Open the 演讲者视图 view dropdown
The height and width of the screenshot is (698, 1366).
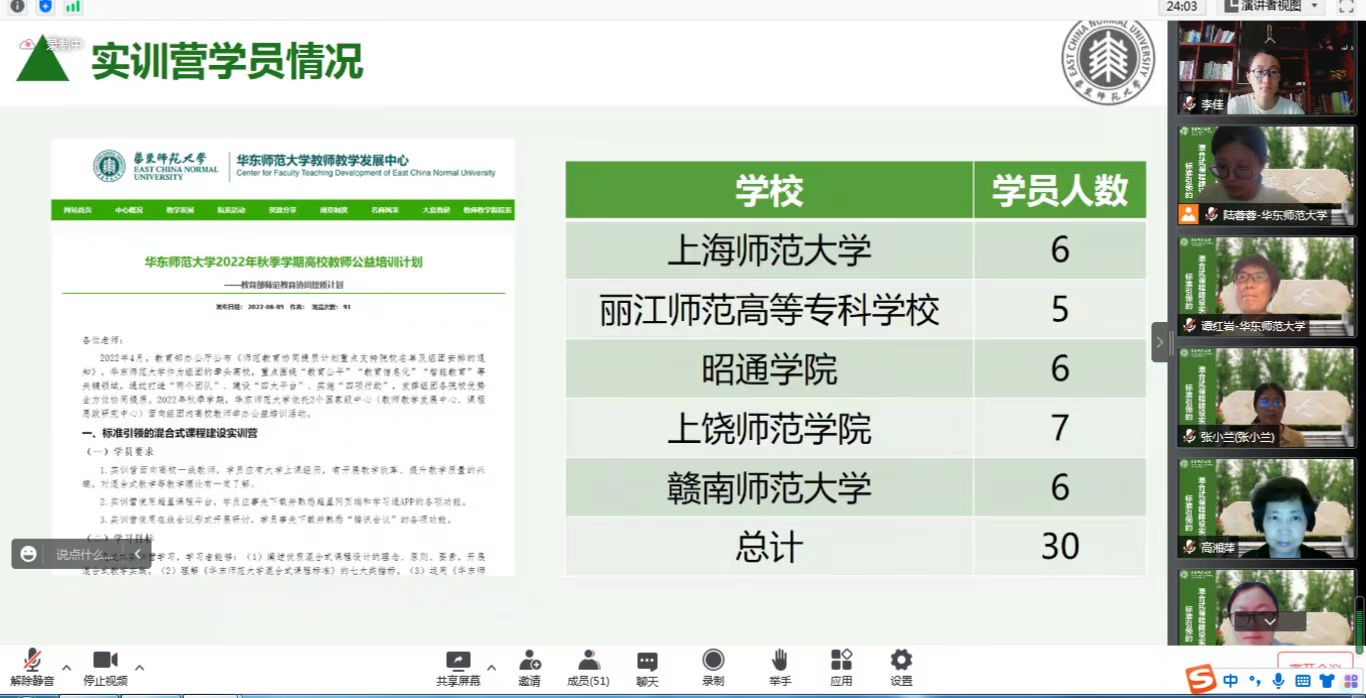click(x=1272, y=6)
